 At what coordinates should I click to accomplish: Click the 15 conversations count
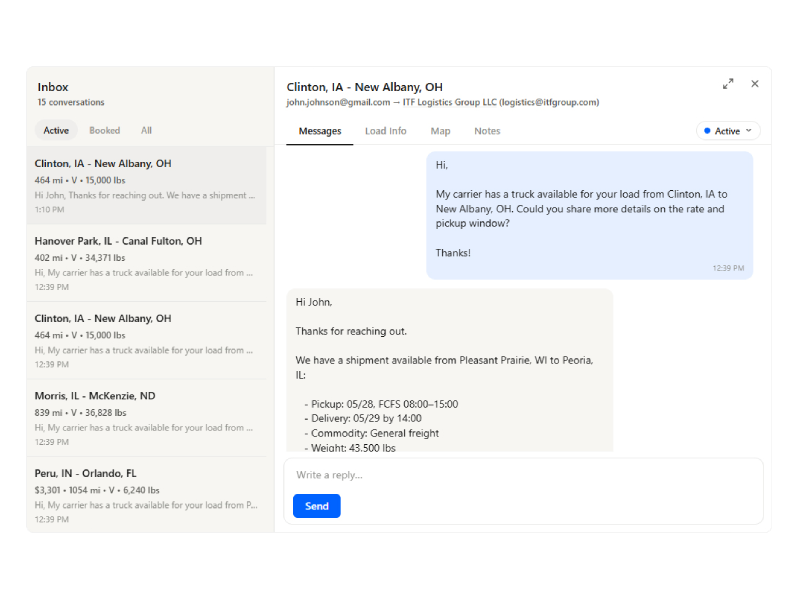[71, 102]
